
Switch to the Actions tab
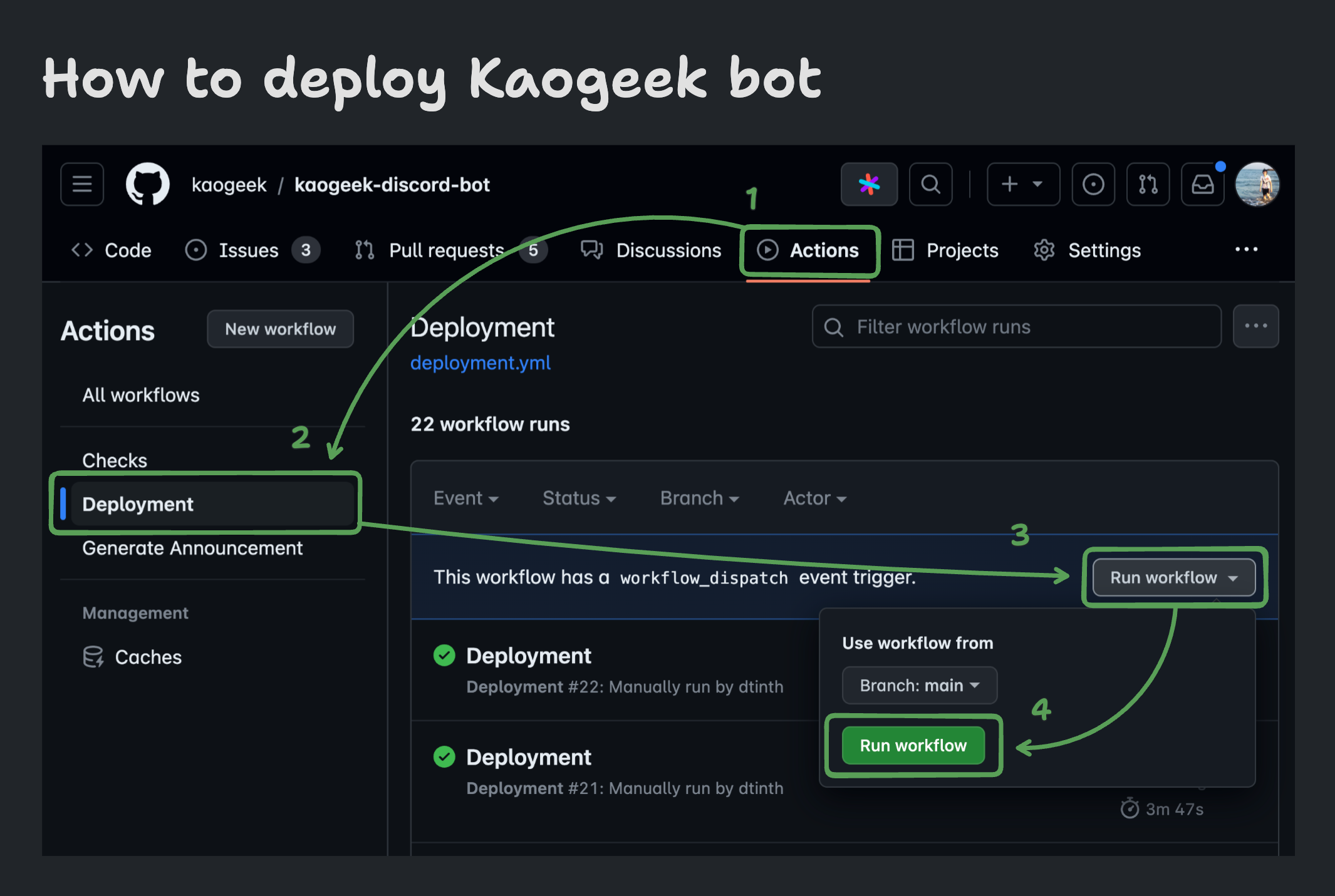pos(808,250)
